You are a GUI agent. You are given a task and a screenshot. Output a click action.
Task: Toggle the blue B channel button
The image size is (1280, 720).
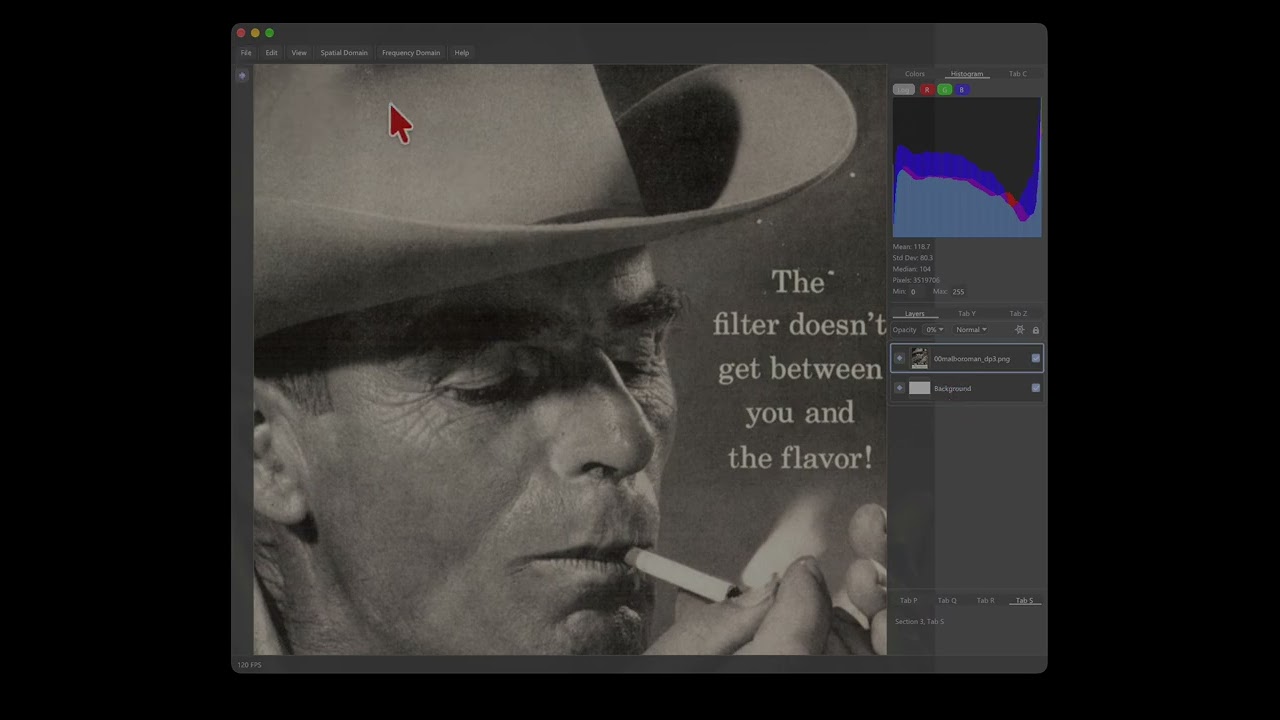tap(962, 90)
